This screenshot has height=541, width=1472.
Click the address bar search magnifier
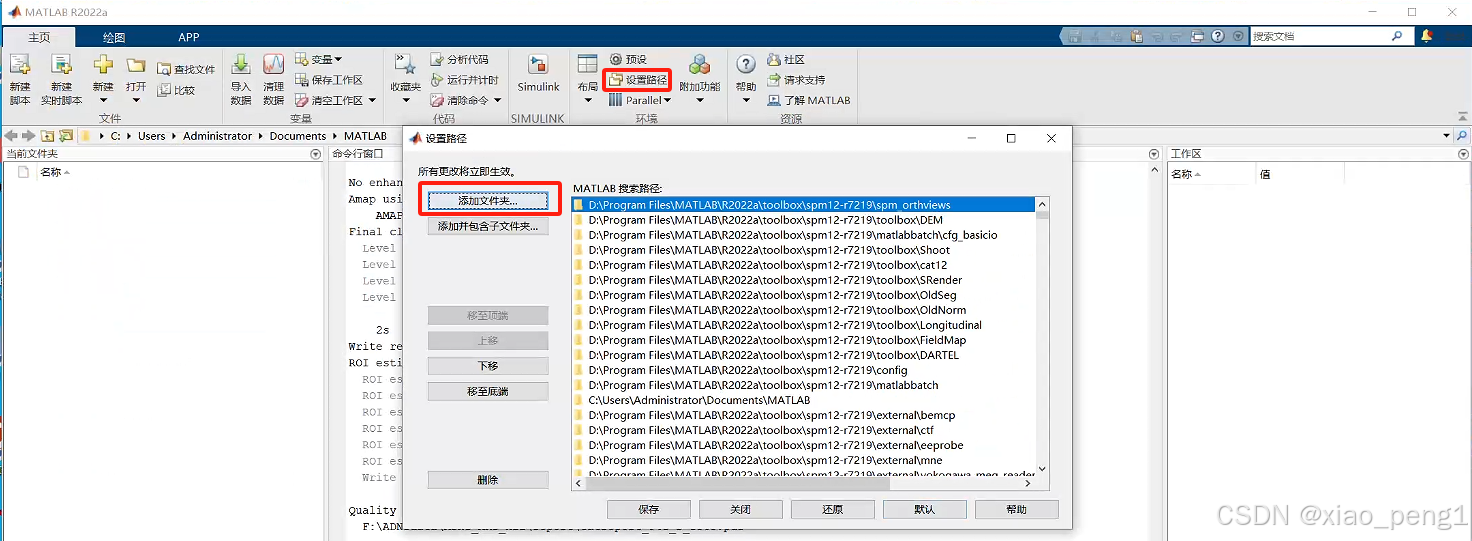[x=1462, y=136]
